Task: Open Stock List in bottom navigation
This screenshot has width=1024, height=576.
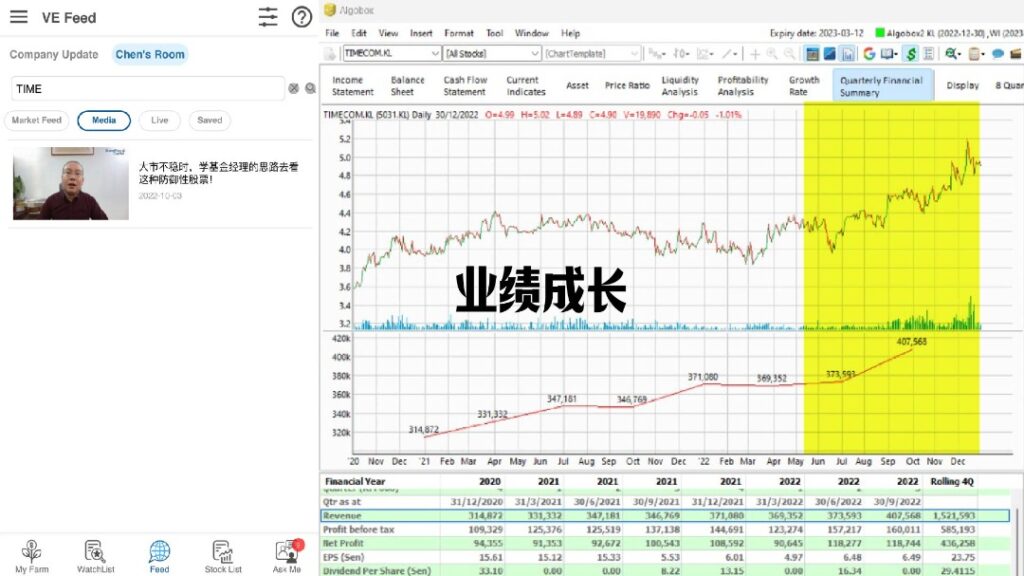Action: tap(223, 556)
